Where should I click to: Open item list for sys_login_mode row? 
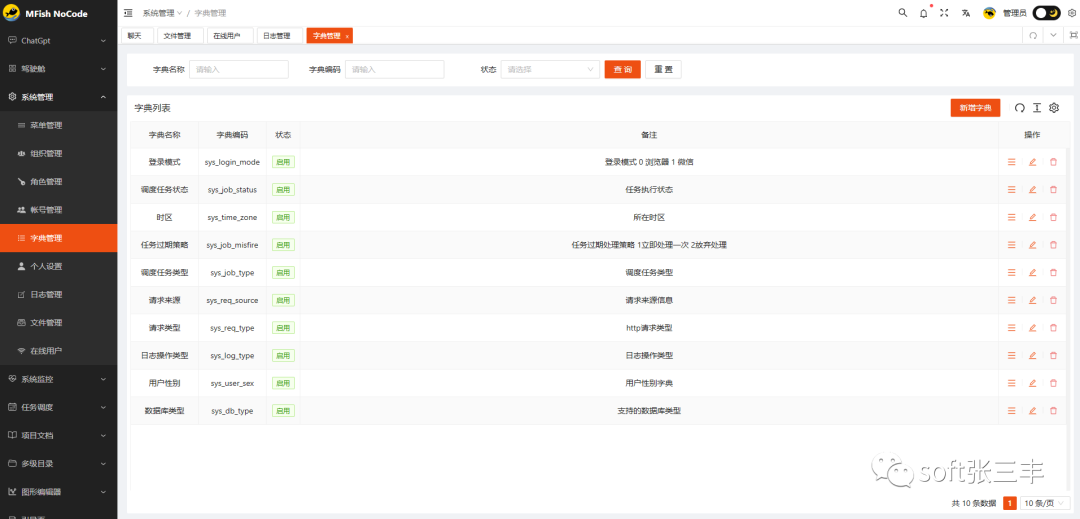coord(1012,162)
